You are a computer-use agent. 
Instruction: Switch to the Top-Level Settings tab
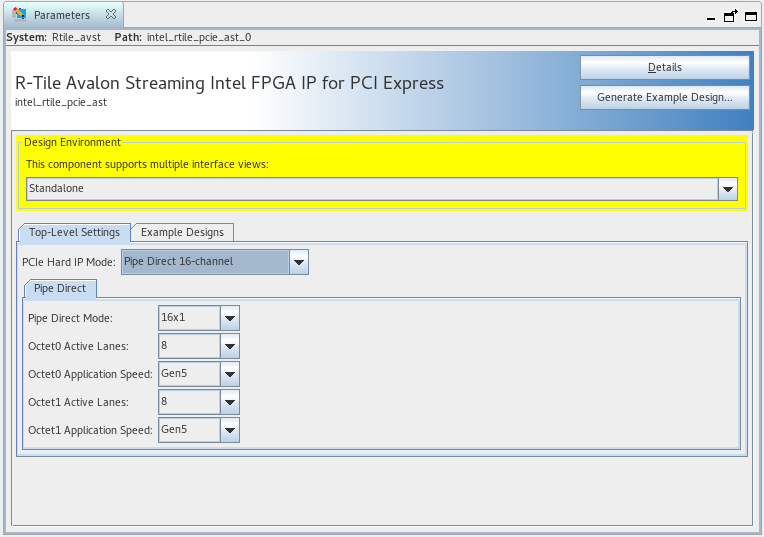[x=74, y=232]
